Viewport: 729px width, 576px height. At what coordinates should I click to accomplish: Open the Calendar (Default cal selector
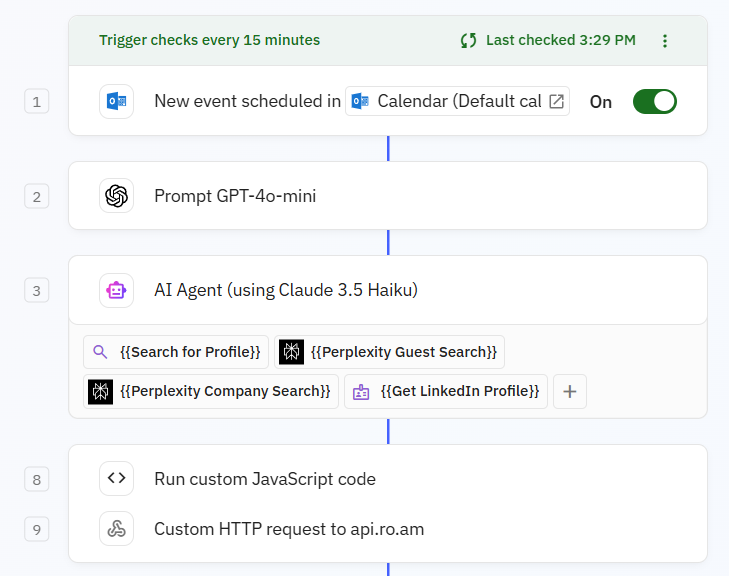(457, 101)
